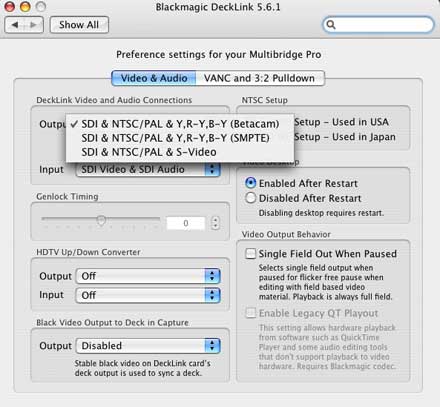Click the yellow minimize window button
Screen dimensions: 440x407
[x=25, y=7]
